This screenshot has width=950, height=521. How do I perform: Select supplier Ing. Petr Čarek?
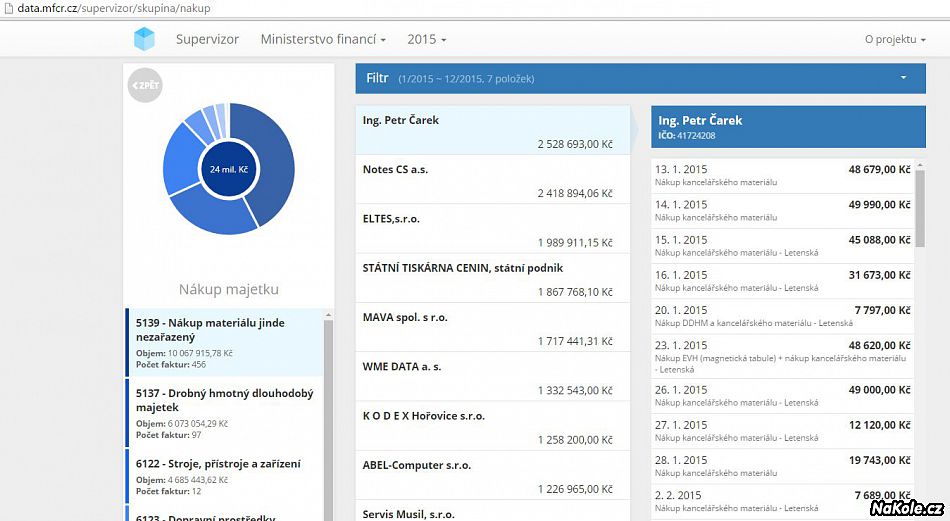tap(493, 130)
